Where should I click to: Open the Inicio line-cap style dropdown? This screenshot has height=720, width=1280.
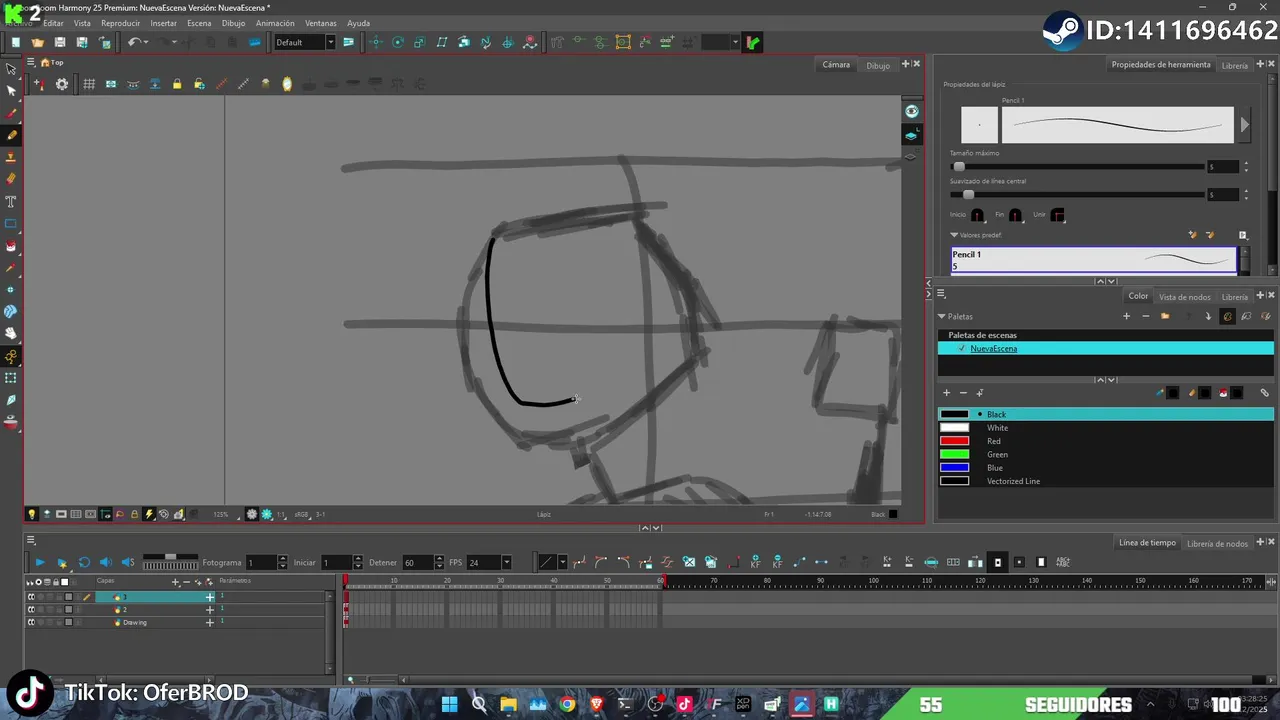tap(977, 215)
